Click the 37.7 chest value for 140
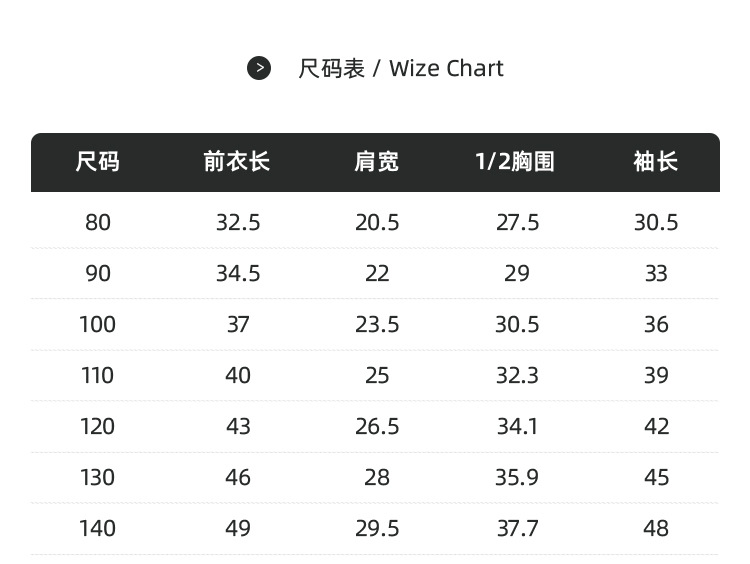 tap(518, 529)
